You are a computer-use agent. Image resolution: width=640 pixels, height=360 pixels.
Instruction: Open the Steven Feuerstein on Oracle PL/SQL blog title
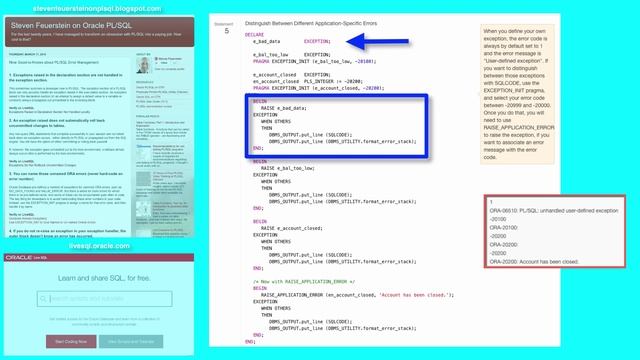click(x=71, y=25)
